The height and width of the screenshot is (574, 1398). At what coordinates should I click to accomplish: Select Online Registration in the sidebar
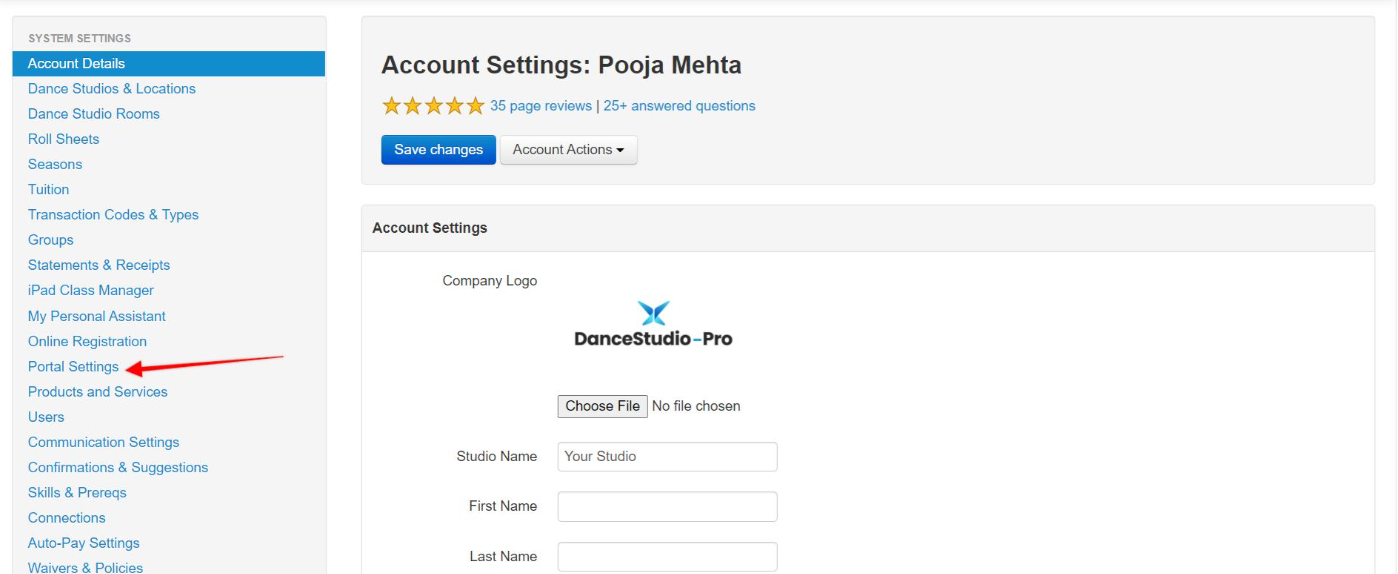87,342
